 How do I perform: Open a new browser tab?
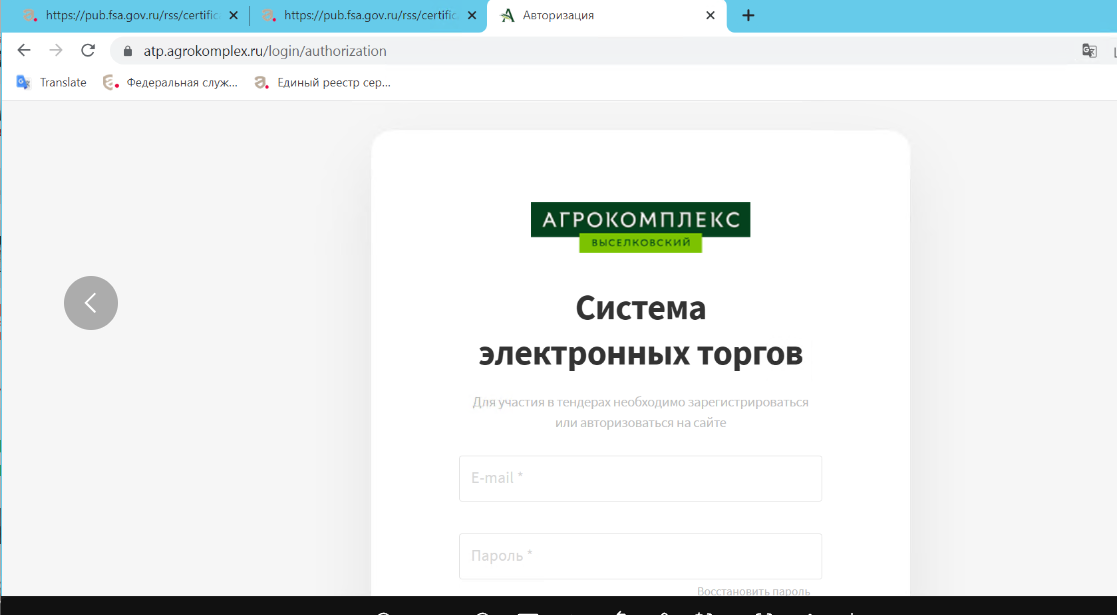click(x=748, y=15)
